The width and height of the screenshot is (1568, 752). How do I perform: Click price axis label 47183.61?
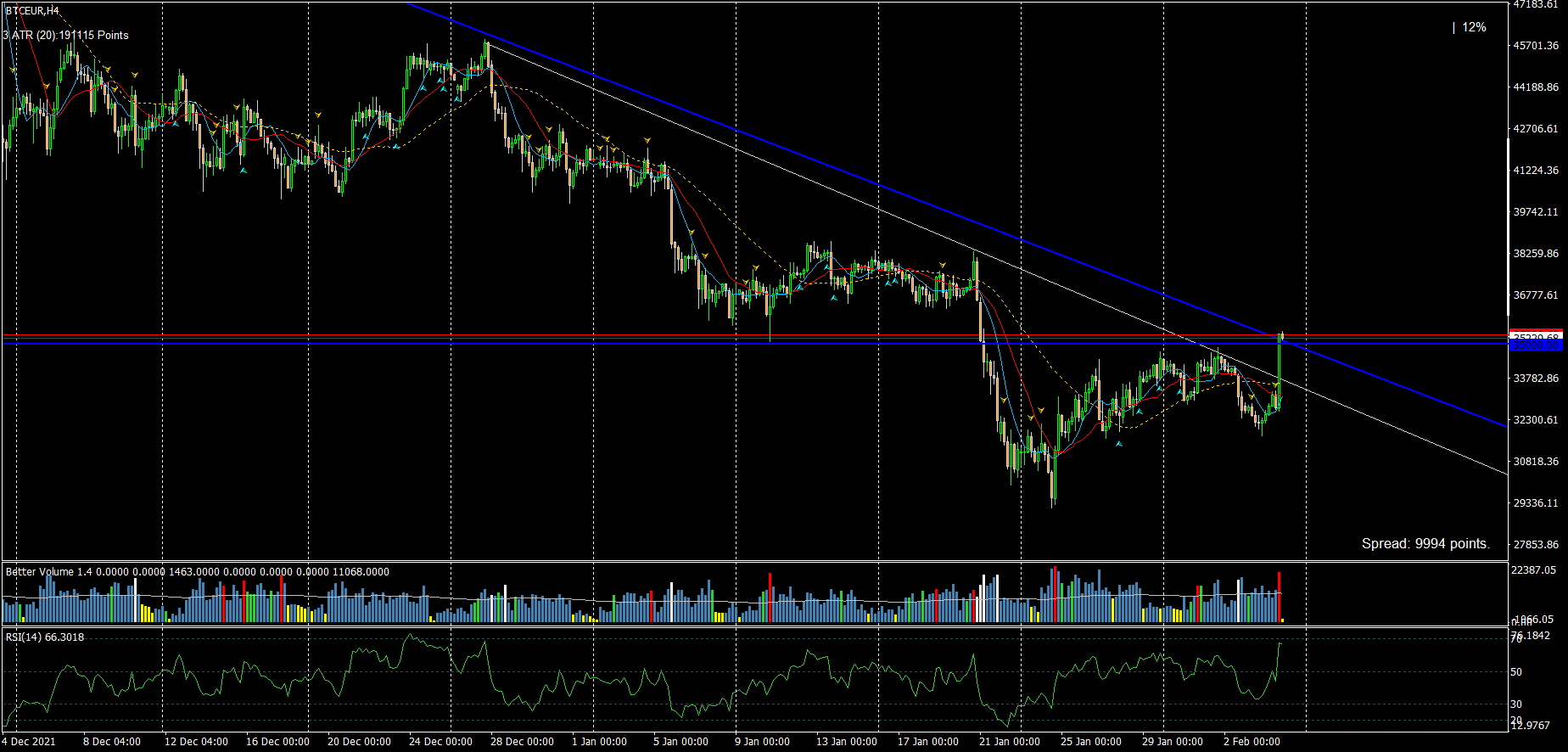point(1536,4)
